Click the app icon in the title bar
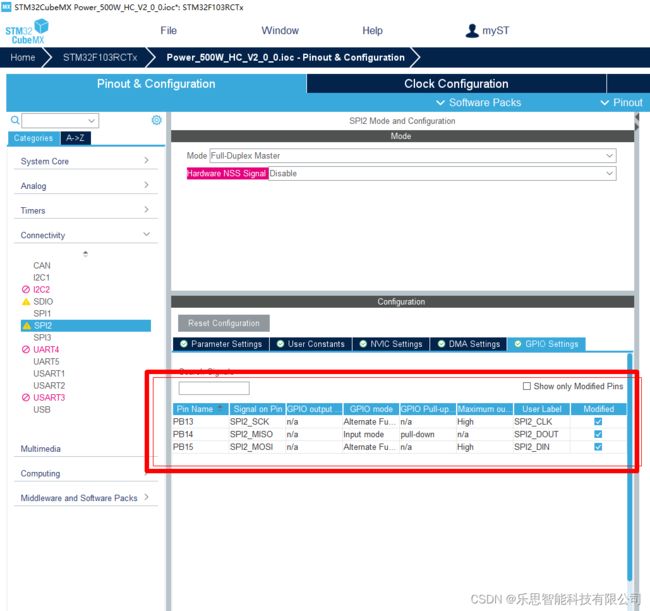This screenshot has width=650, height=611. (x=6, y=7)
